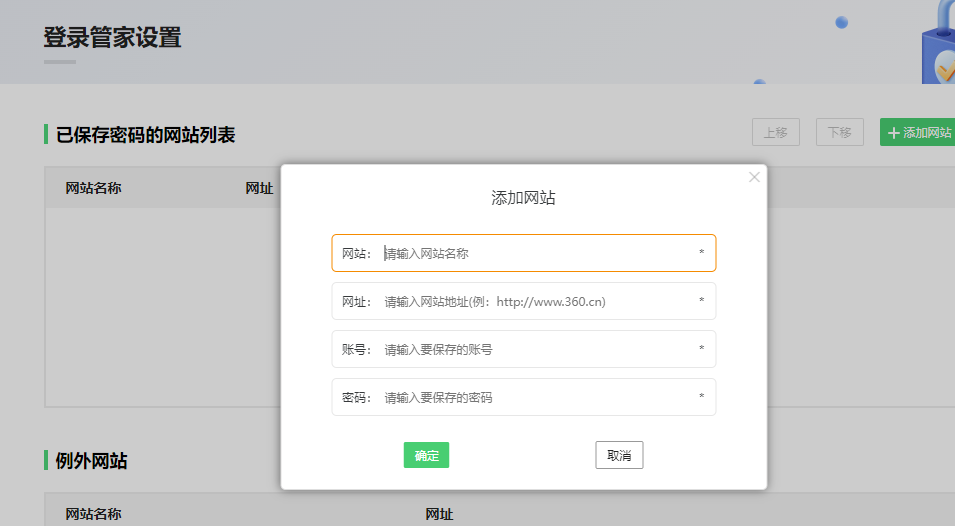
Task: Click 网址 header in 例外网站 table
Action: click(439, 514)
